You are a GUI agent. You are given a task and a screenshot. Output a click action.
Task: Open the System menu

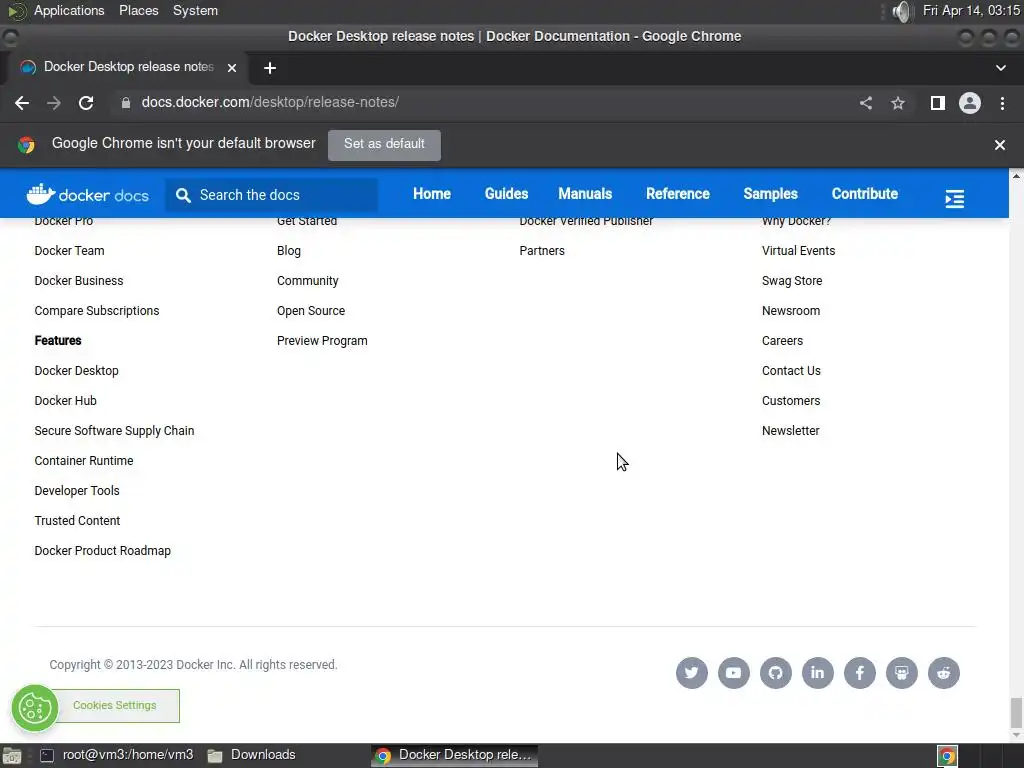(x=195, y=10)
